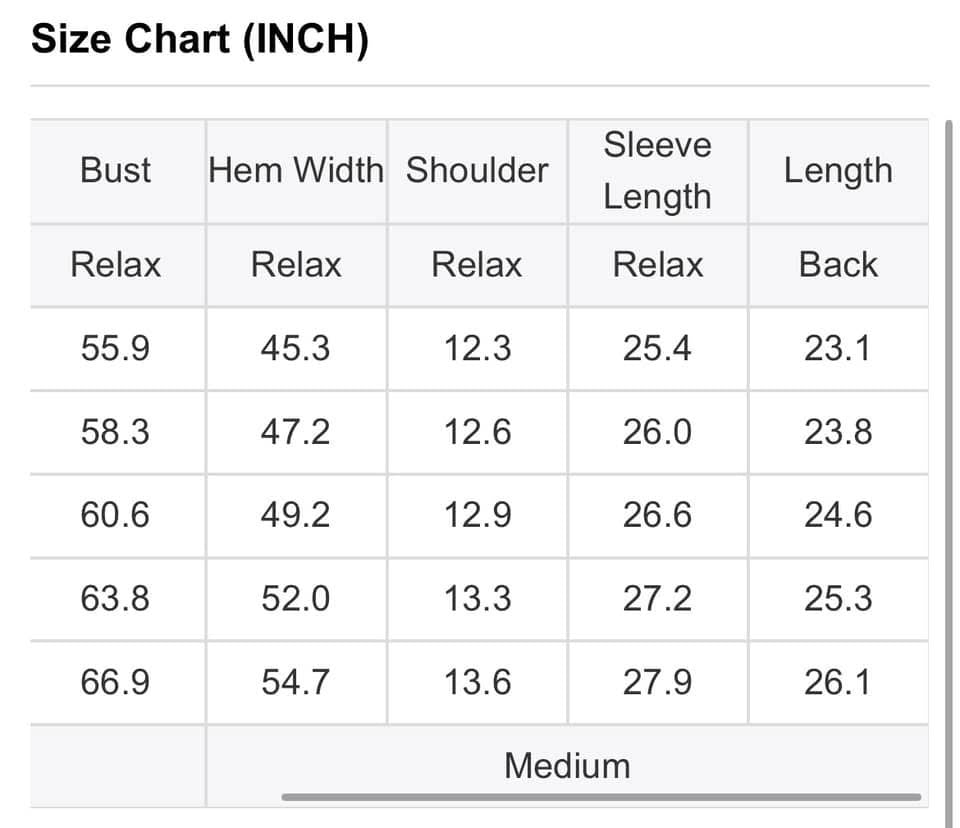Viewport: 960px width, 828px height.
Task: Click shoulder value 12.9
Action: point(478,514)
